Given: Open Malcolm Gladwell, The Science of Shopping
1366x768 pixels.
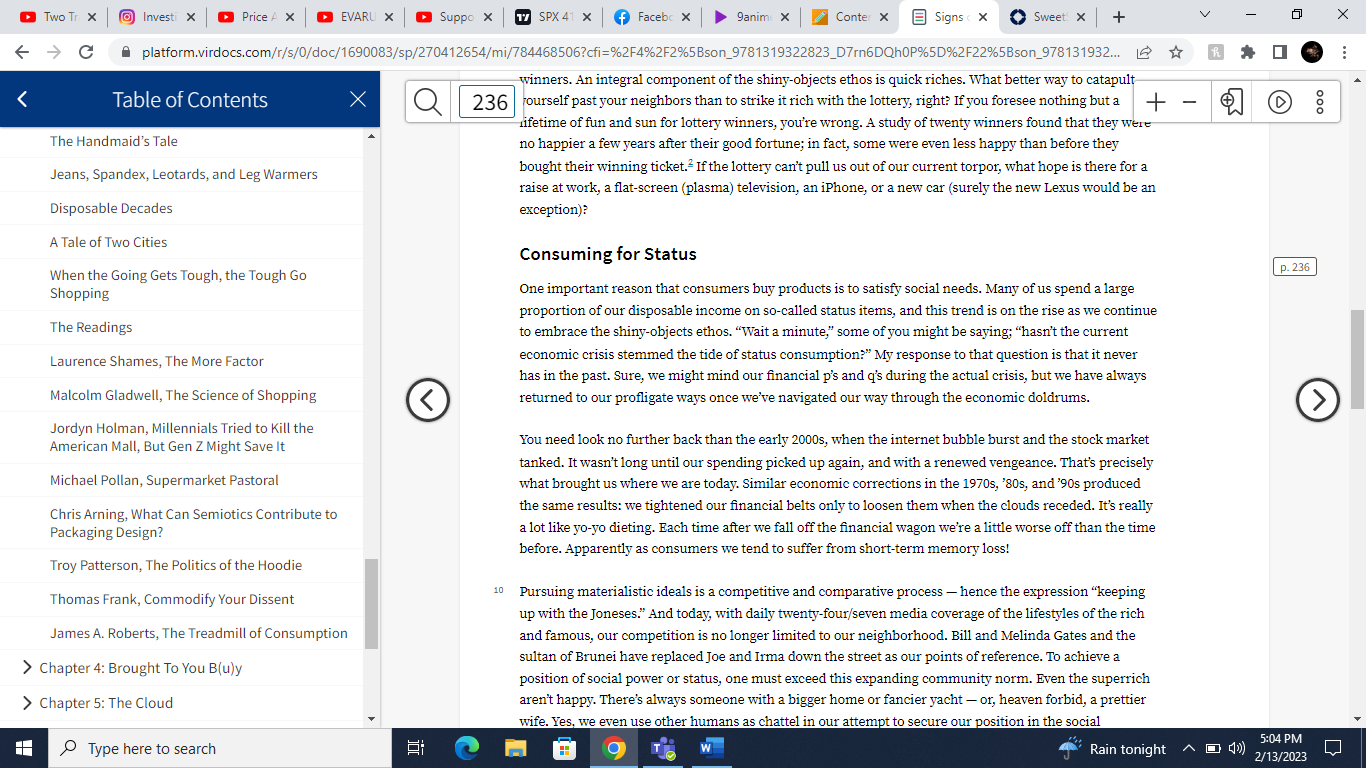Looking at the screenshot, I should click(183, 395).
